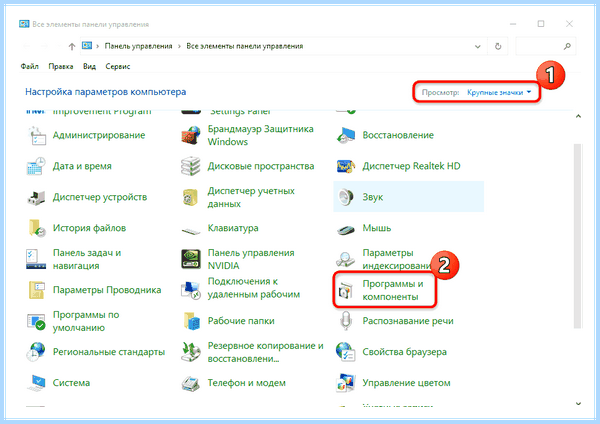
Task: Open the Система computer icon
Action: [36, 383]
